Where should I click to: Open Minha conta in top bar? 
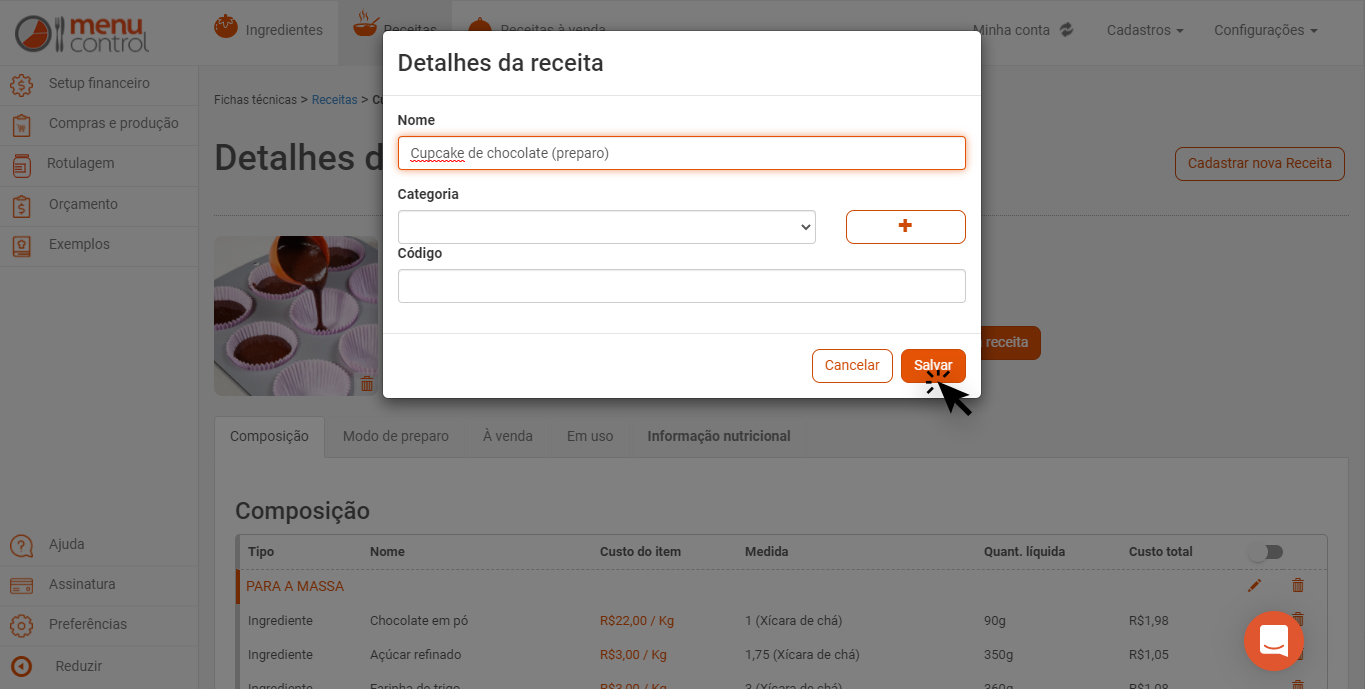pyautogui.click(x=1023, y=30)
